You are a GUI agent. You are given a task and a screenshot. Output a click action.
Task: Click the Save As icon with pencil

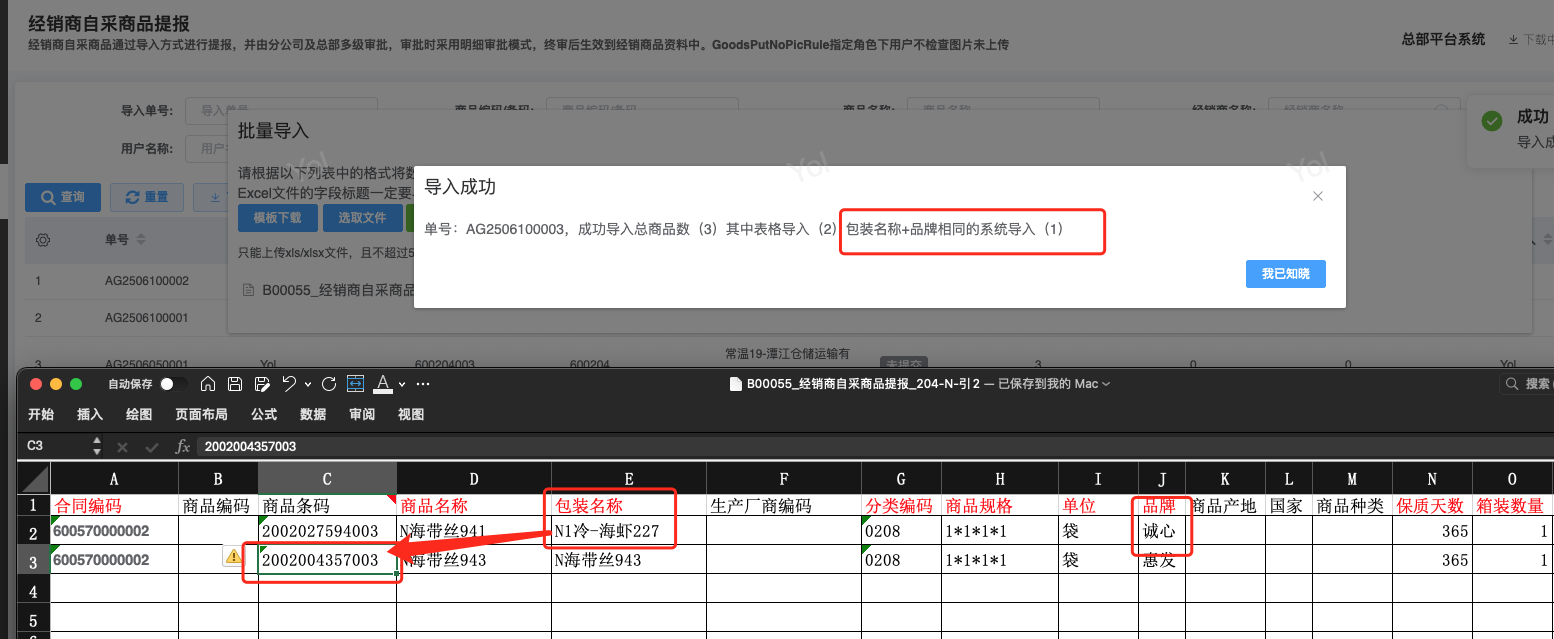tap(262, 384)
